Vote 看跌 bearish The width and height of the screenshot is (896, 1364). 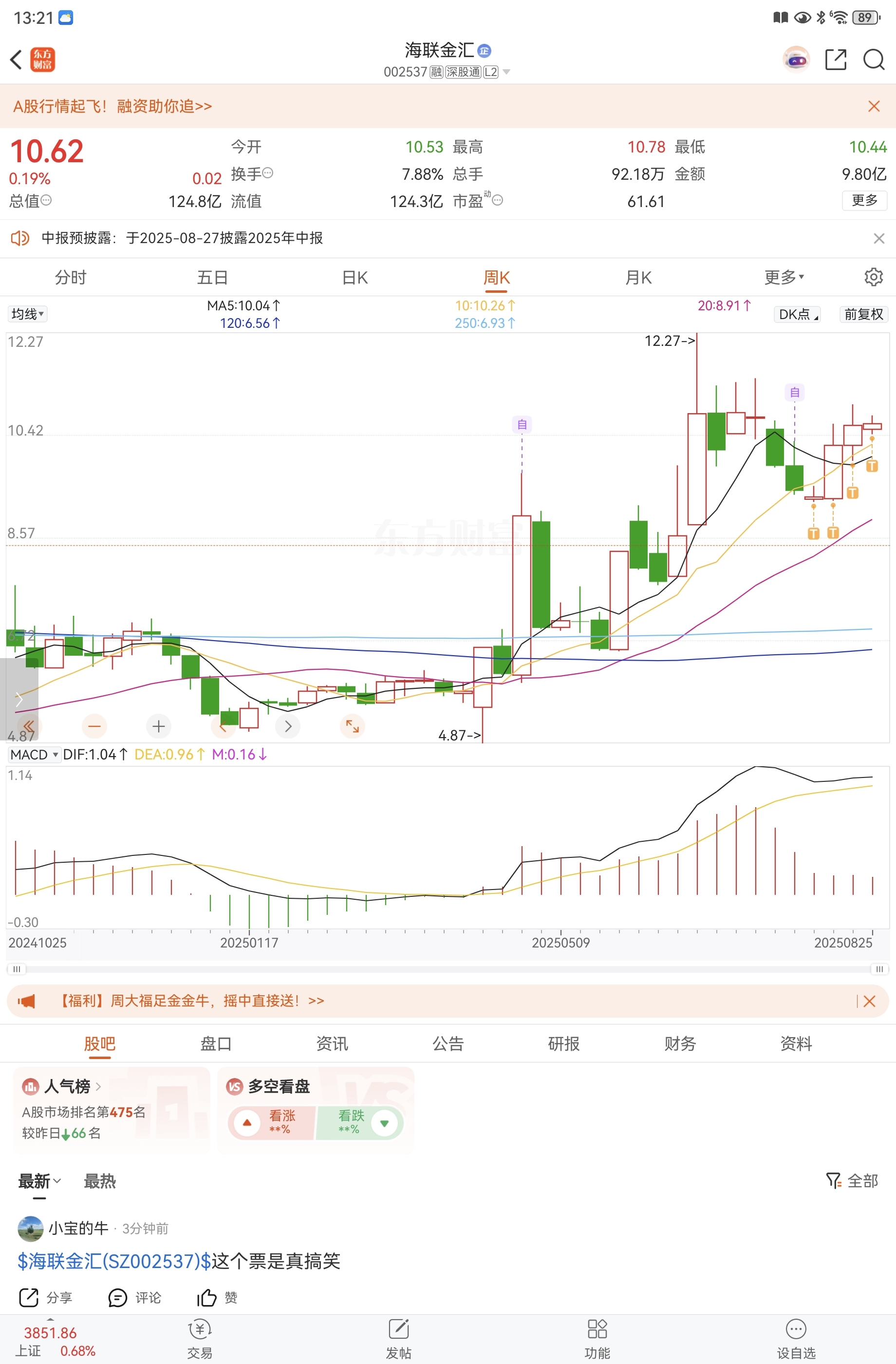(360, 1122)
